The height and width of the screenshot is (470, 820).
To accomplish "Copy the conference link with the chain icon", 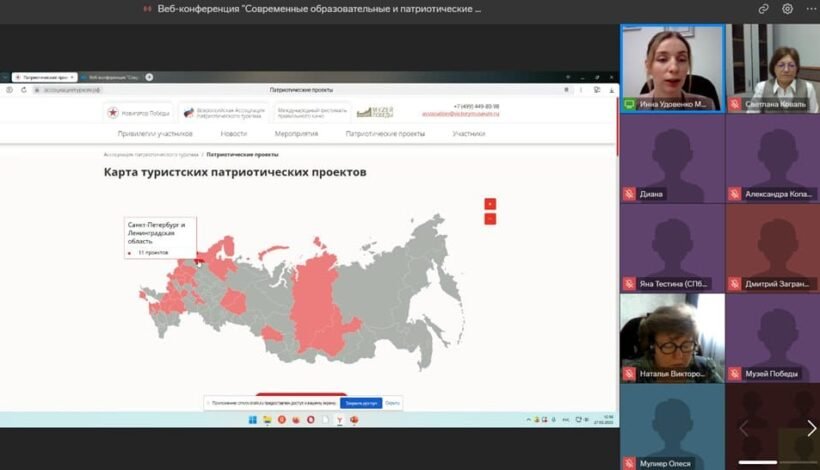I will [x=764, y=9].
